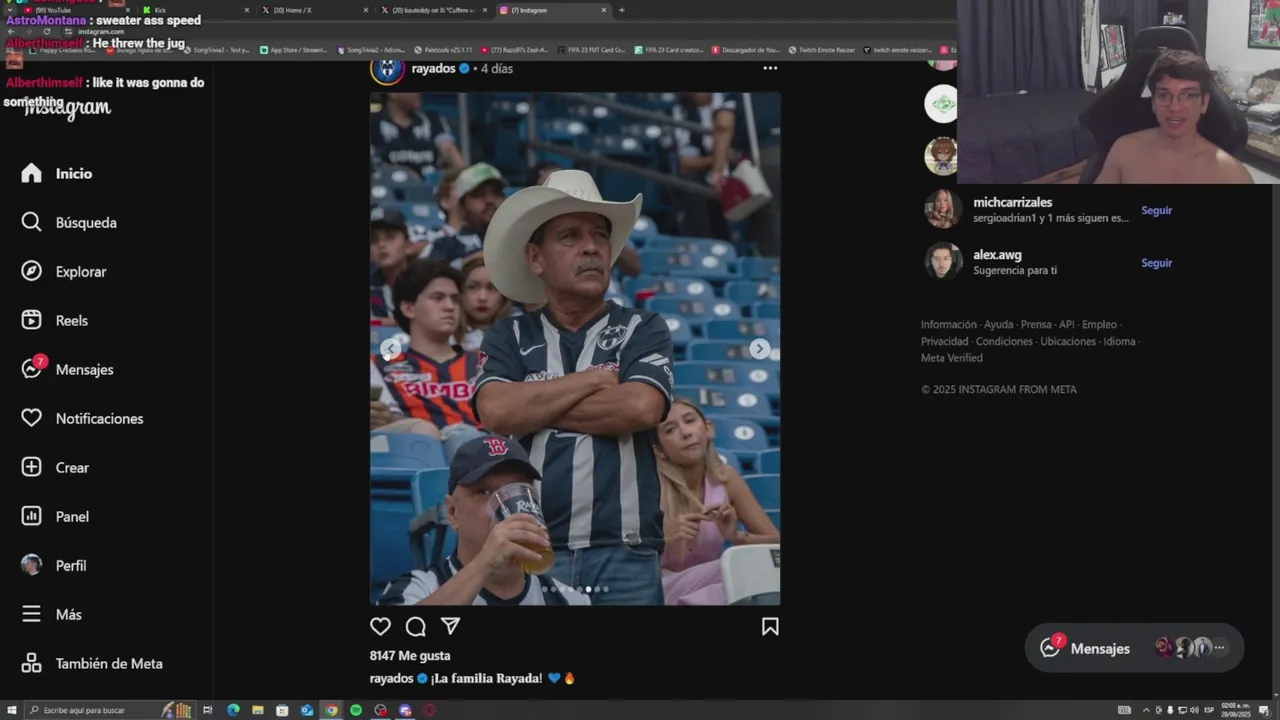Expand the Más menu
The height and width of the screenshot is (720, 1280).
(x=51, y=614)
